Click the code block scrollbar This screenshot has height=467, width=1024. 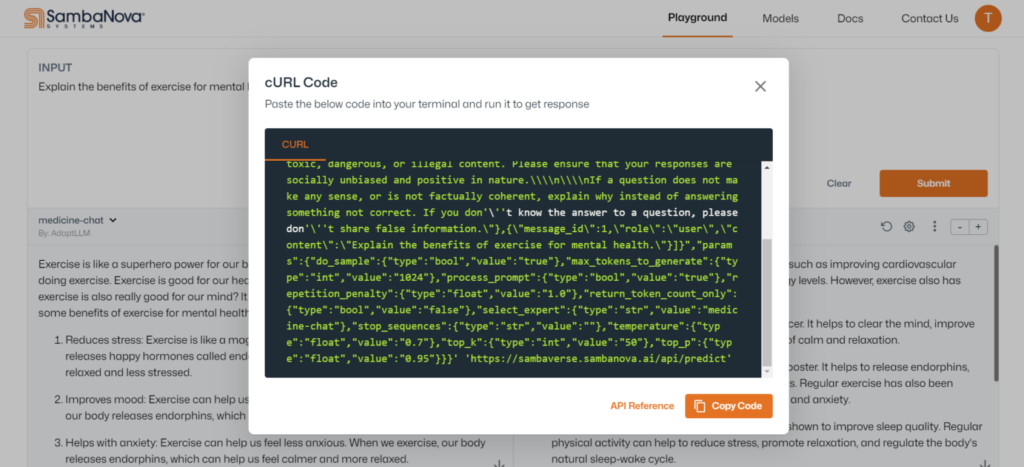pos(767,300)
